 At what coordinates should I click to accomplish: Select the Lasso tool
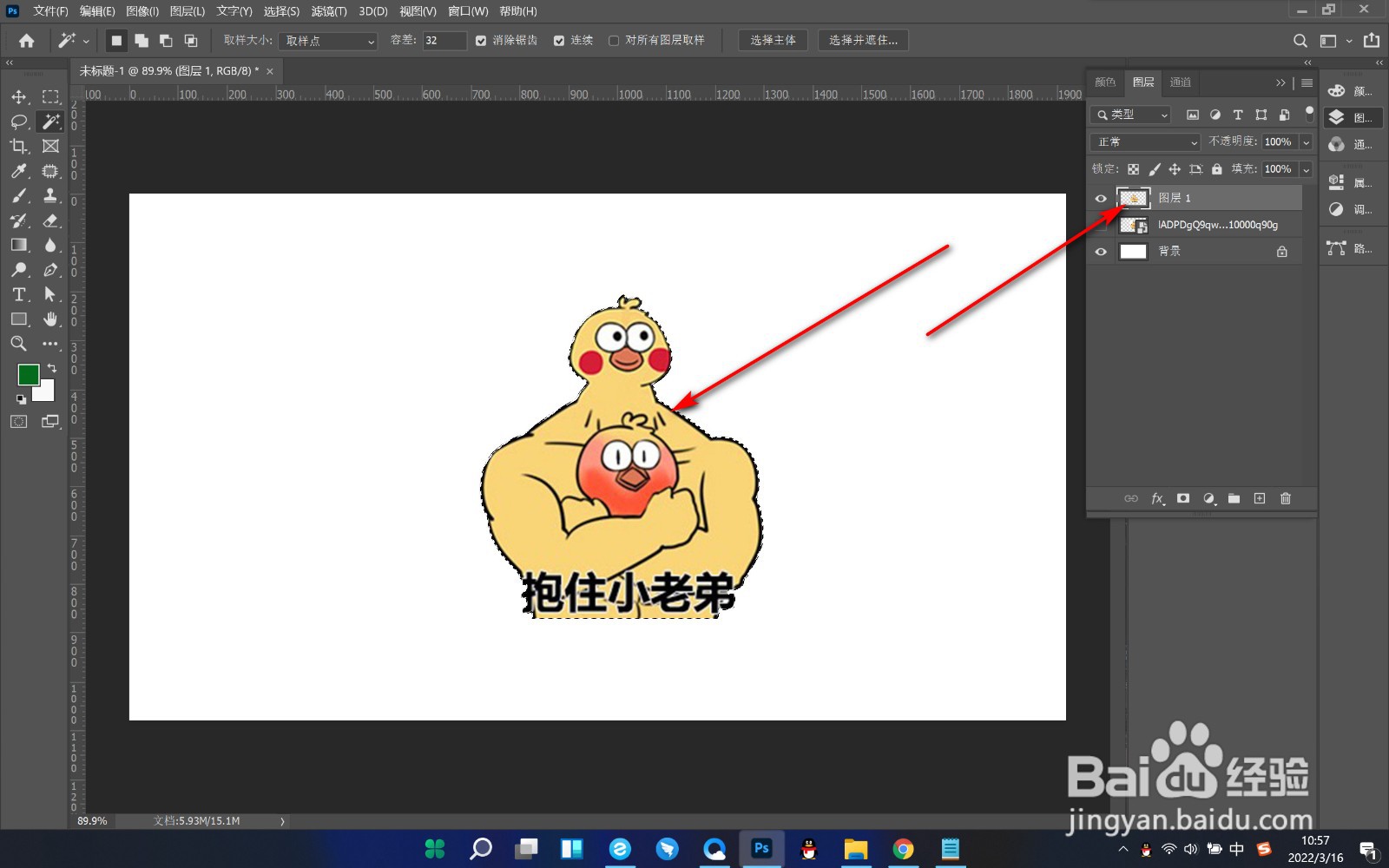[19, 122]
